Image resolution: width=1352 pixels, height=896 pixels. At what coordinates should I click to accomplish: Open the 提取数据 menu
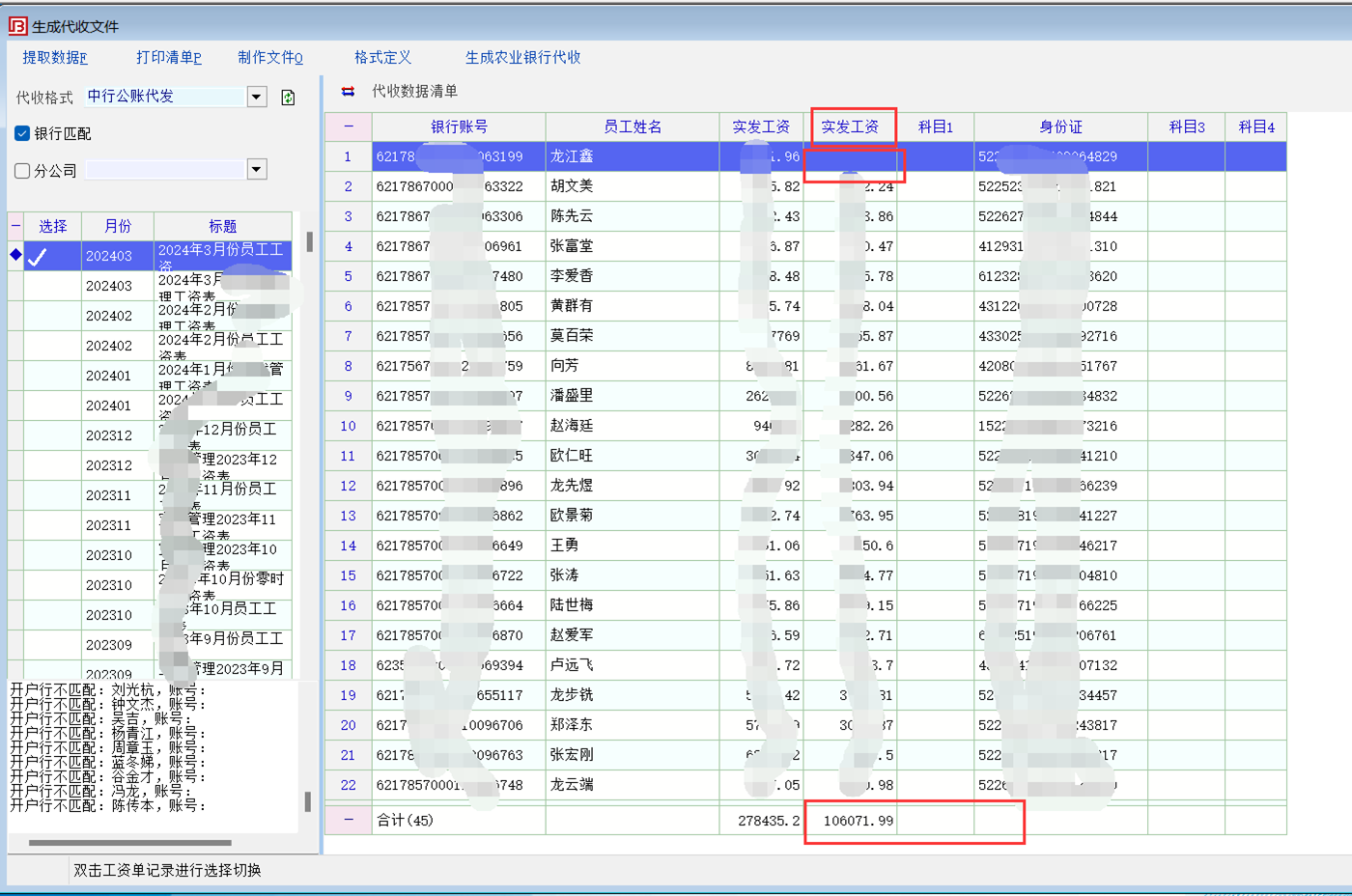click(x=55, y=58)
